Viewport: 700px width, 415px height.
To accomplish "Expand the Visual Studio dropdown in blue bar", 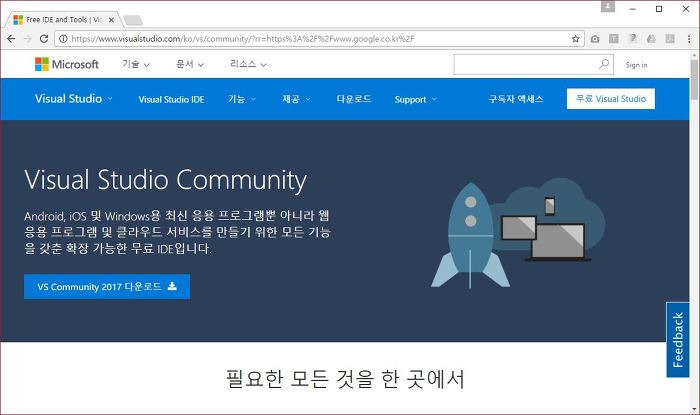I will 74,99.
